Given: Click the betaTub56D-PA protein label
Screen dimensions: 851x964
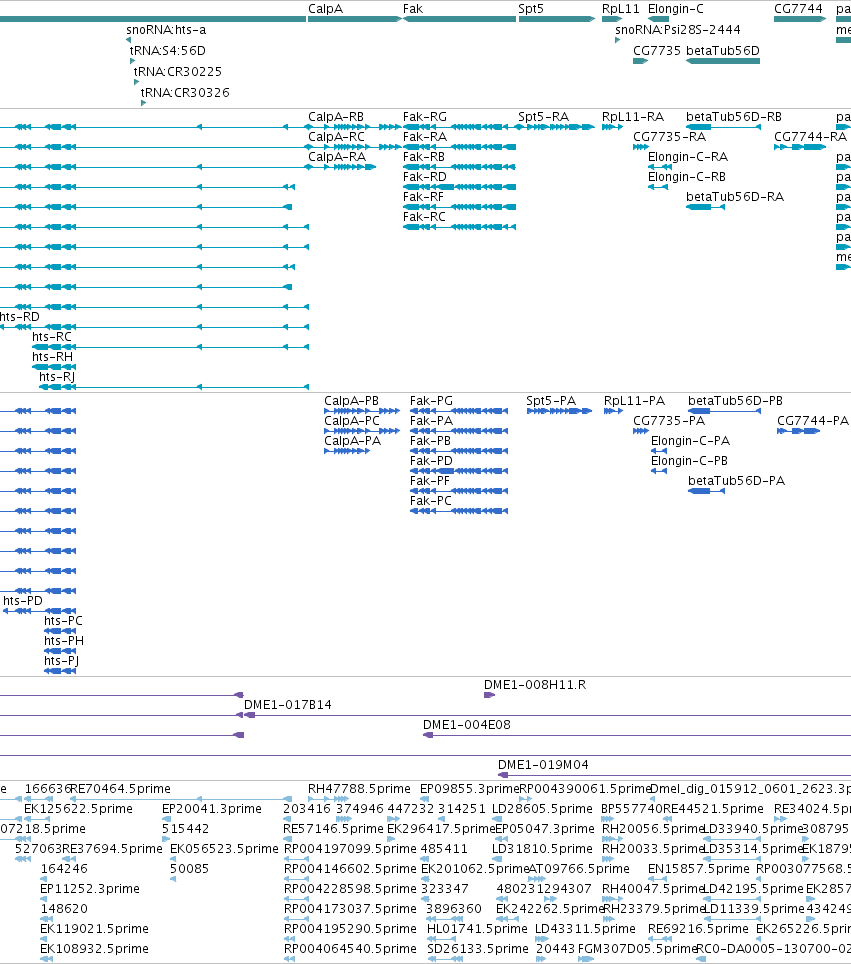Looking at the screenshot, I should click(x=736, y=481).
